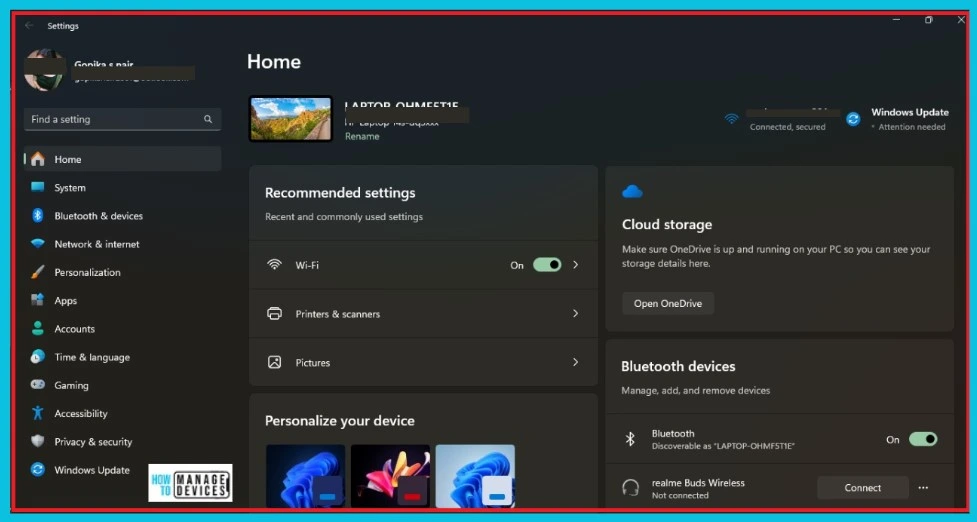
Task: Select Home in the sidebar
Action: pyautogui.click(x=123, y=159)
